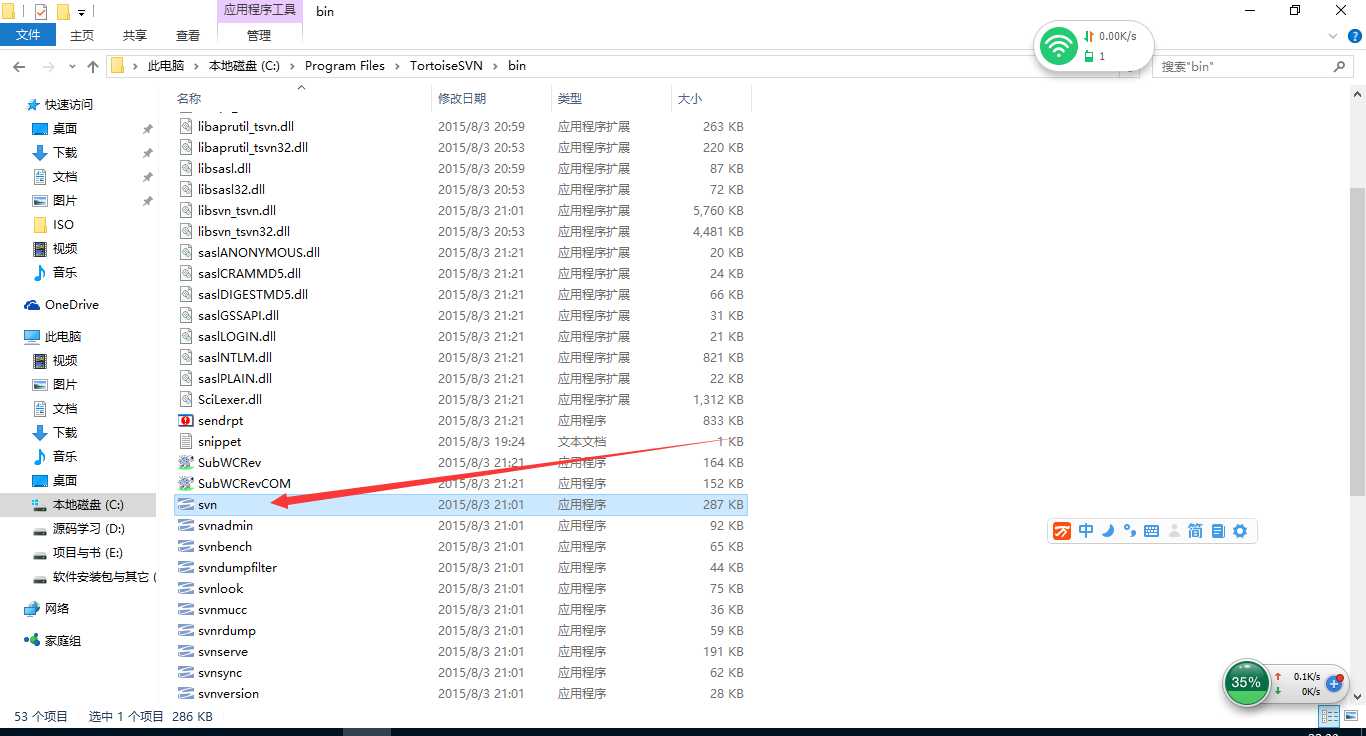This screenshot has height=736, width=1366.
Task: Open 源码学习 (D:) drive
Action: [x=88, y=528]
